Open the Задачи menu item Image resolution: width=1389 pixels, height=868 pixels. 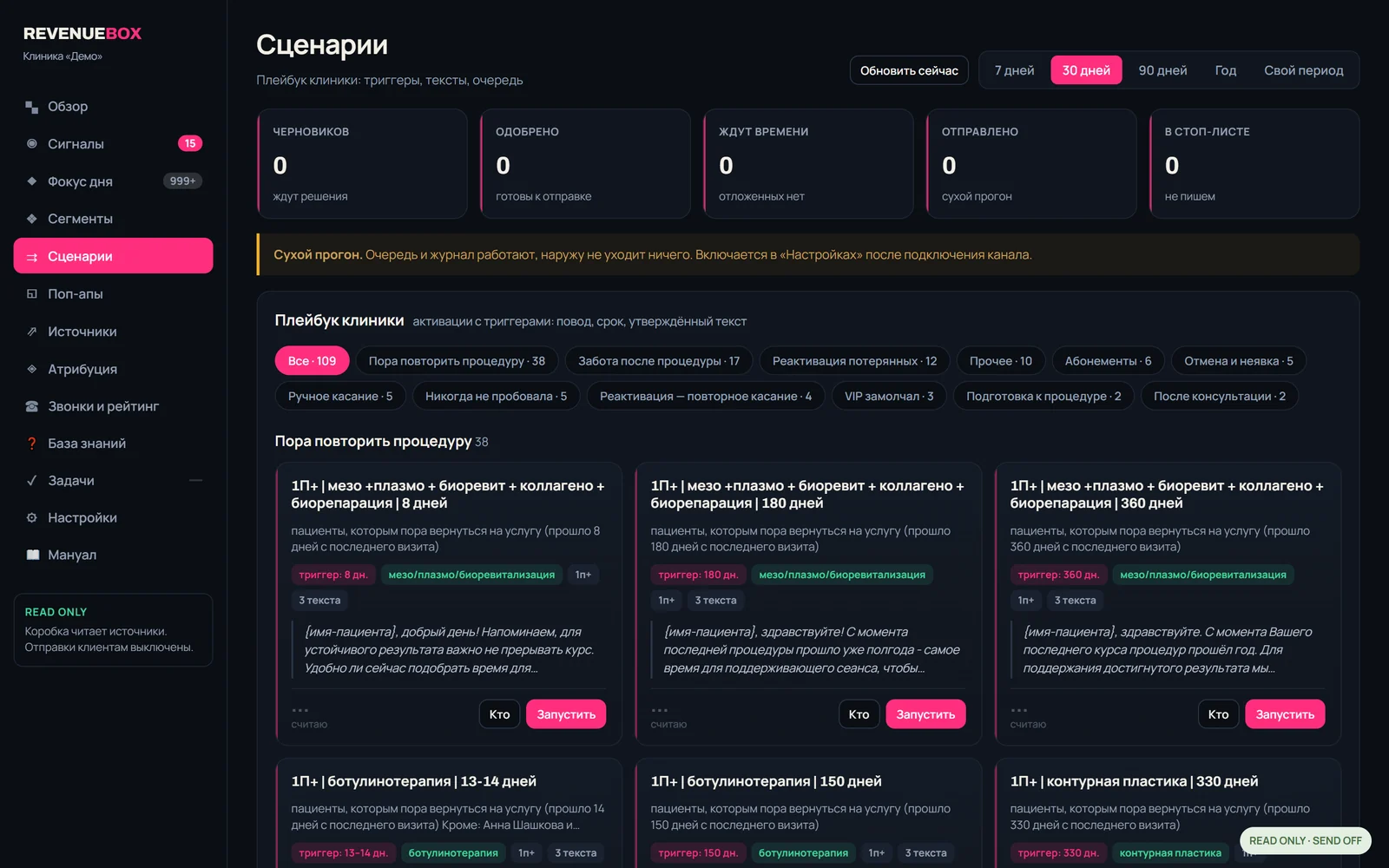coord(114,481)
